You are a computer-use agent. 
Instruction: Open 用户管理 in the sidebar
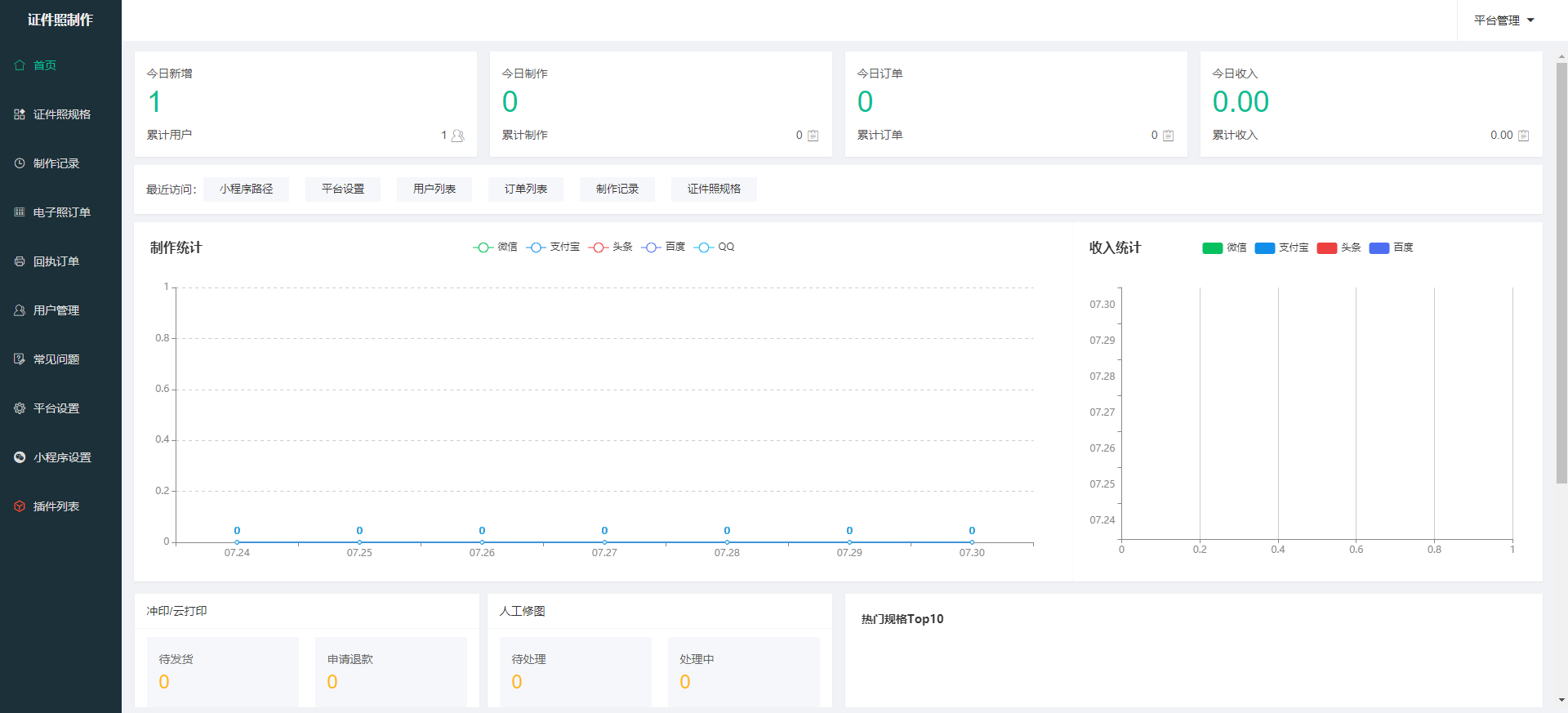tap(60, 310)
